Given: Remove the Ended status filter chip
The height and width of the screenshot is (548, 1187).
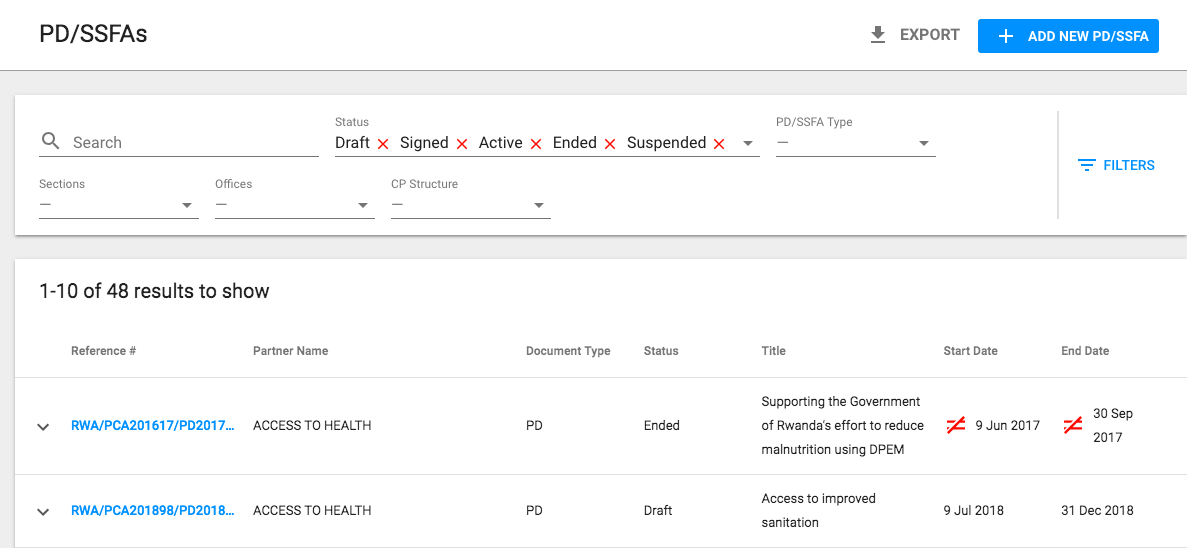Looking at the screenshot, I should point(610,144).
